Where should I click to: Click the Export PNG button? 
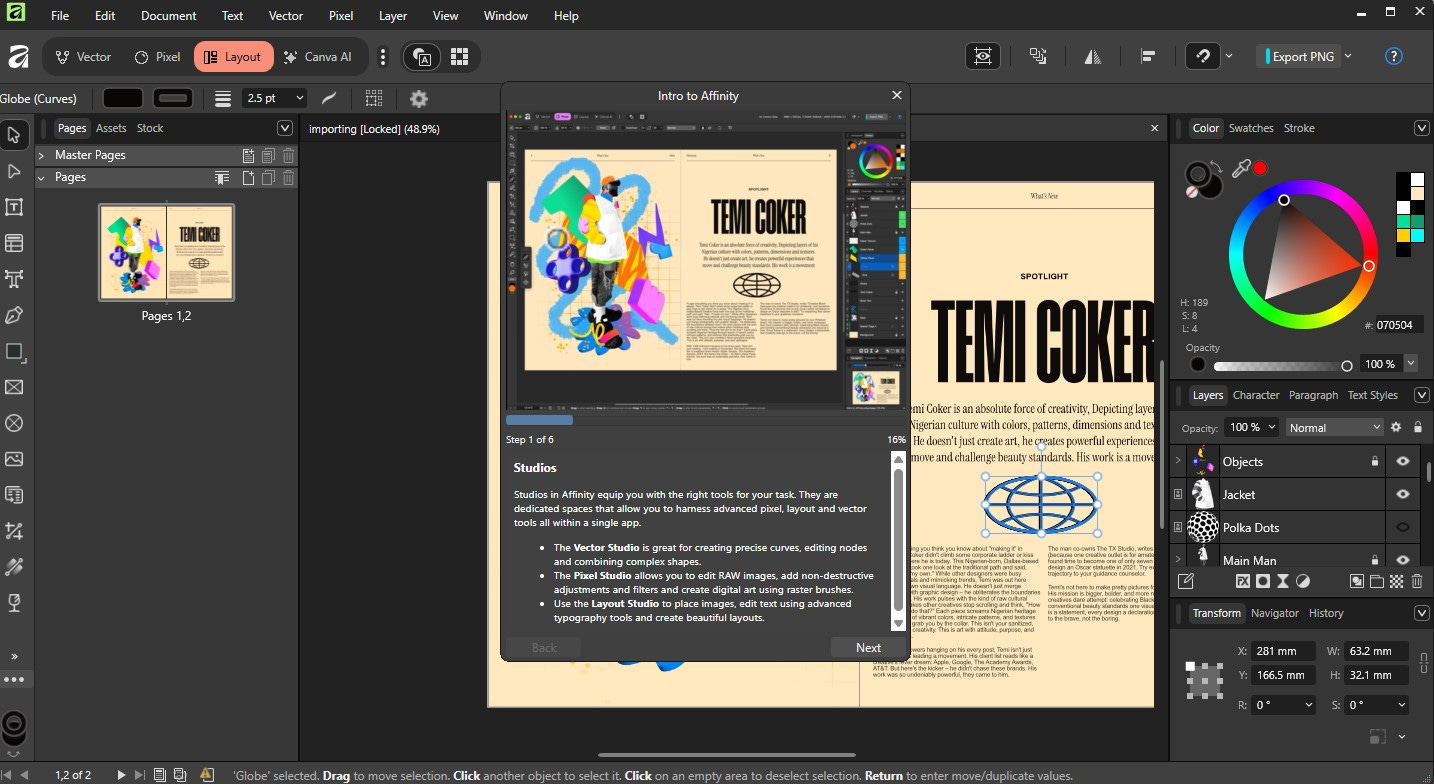tap(1298, 57)
